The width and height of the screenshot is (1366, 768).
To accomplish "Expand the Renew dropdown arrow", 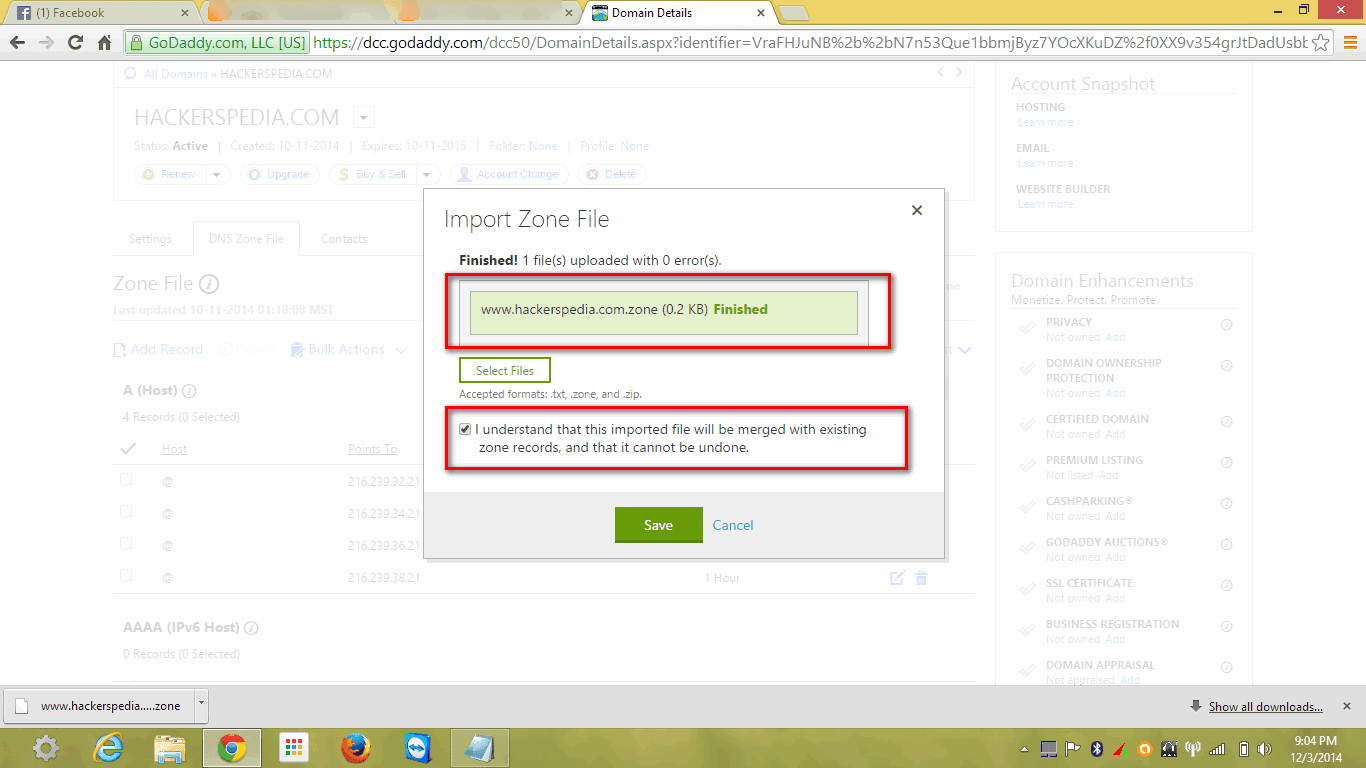I will [x=217, y=174].
